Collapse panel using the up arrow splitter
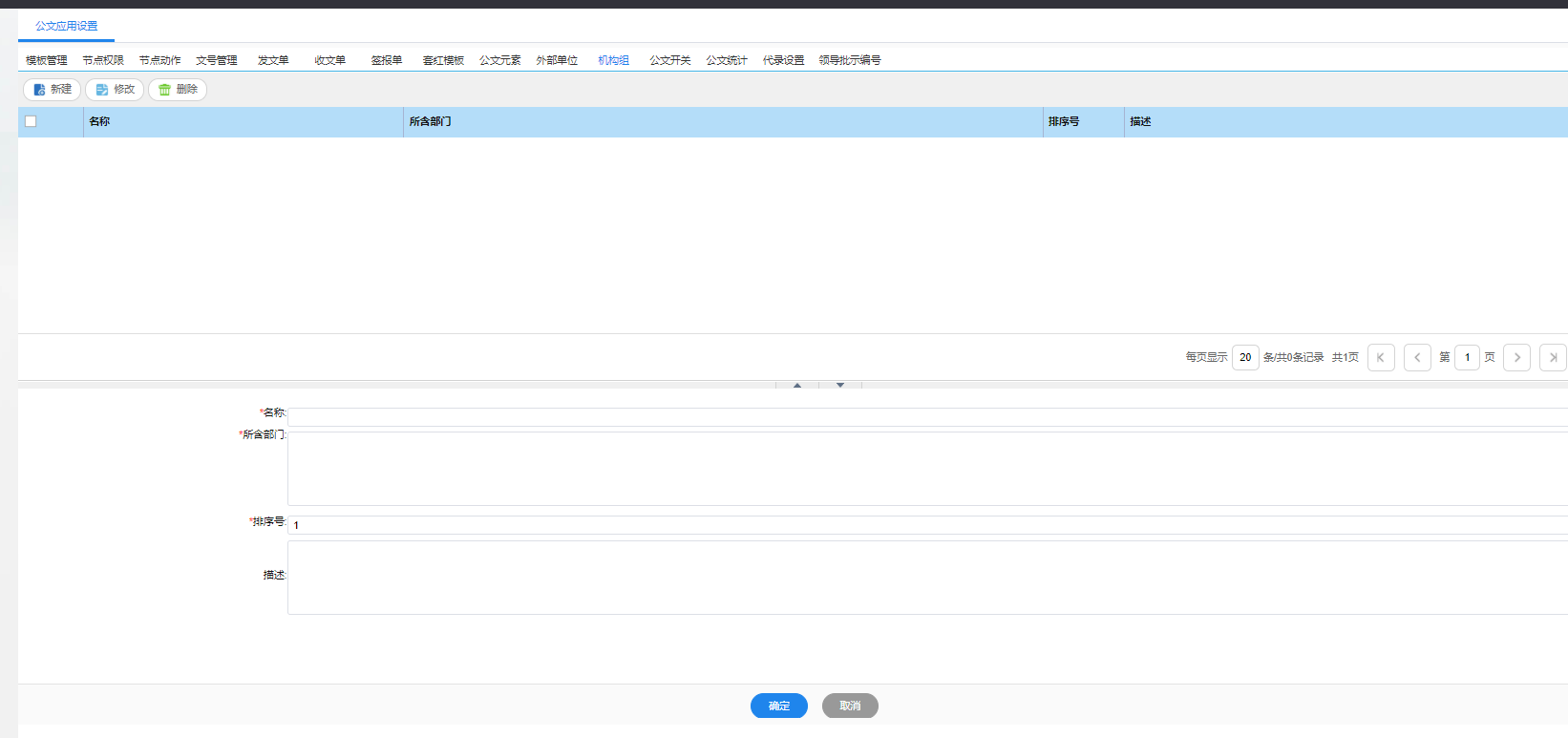Image resolution: width=1568 pixels, height=738 pixels. pyautogui.click(x=797, y=385)
